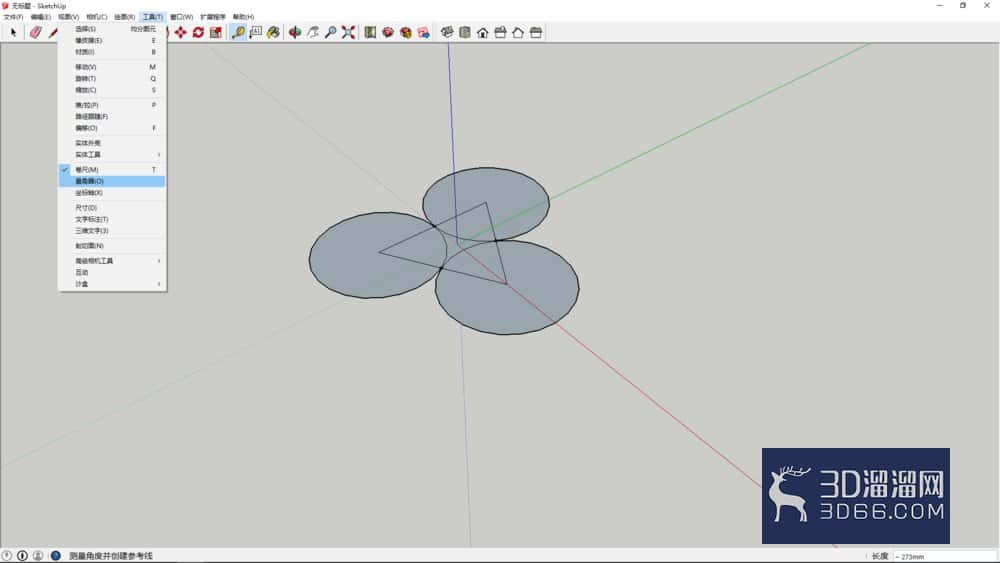Click the Paint Bucket tool icon
The height and width of the screenshot is (563, 1000).
(x=273, y=32)
